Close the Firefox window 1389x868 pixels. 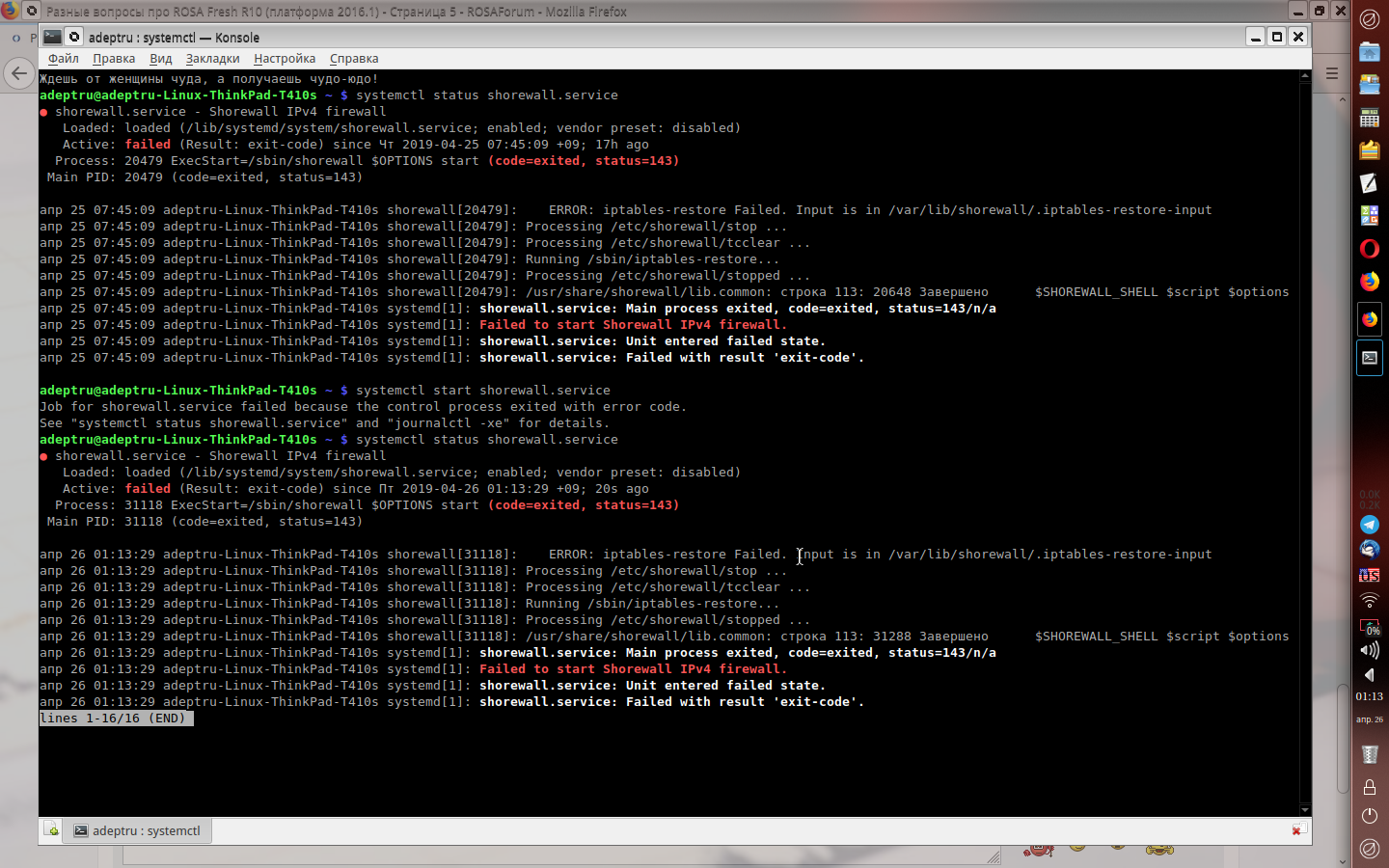click(x=1341, y=11)
